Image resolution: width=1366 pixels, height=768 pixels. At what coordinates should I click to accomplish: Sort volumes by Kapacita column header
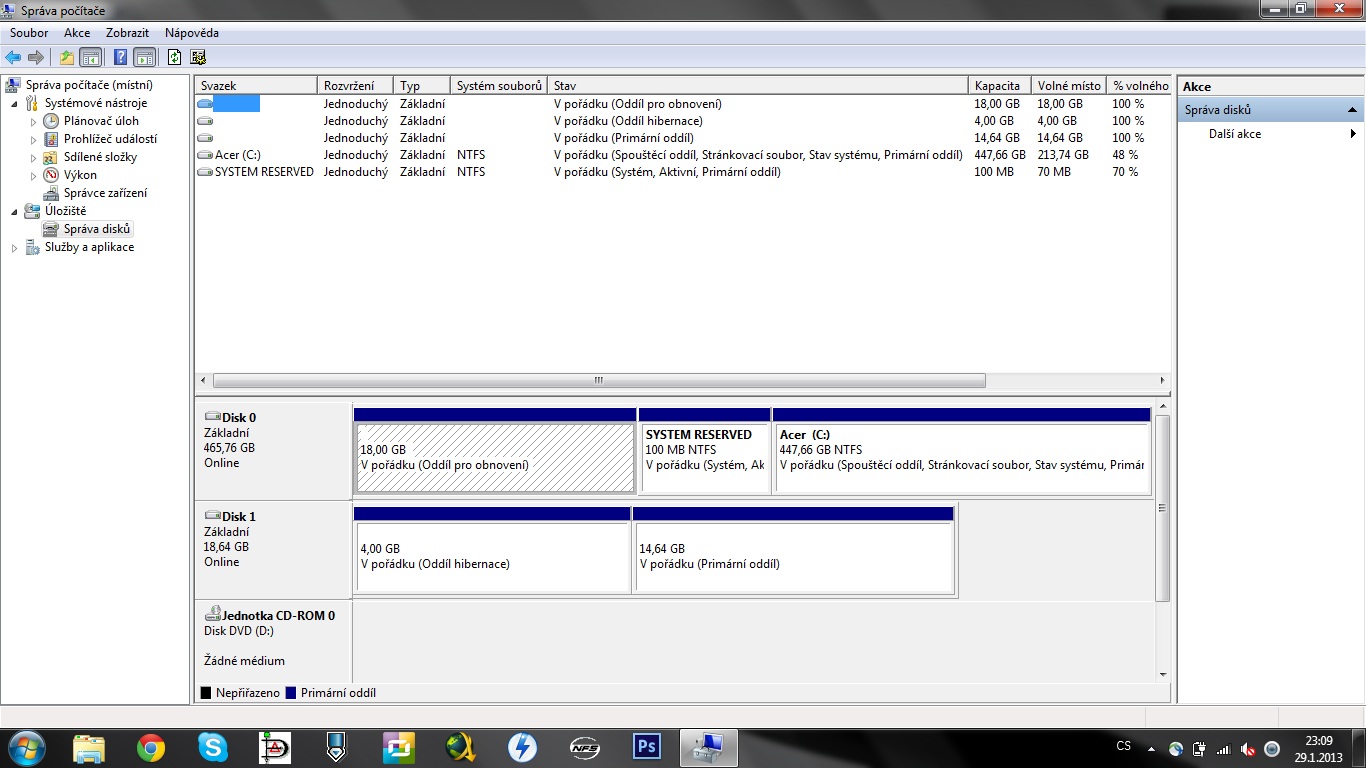click(997, 86)
